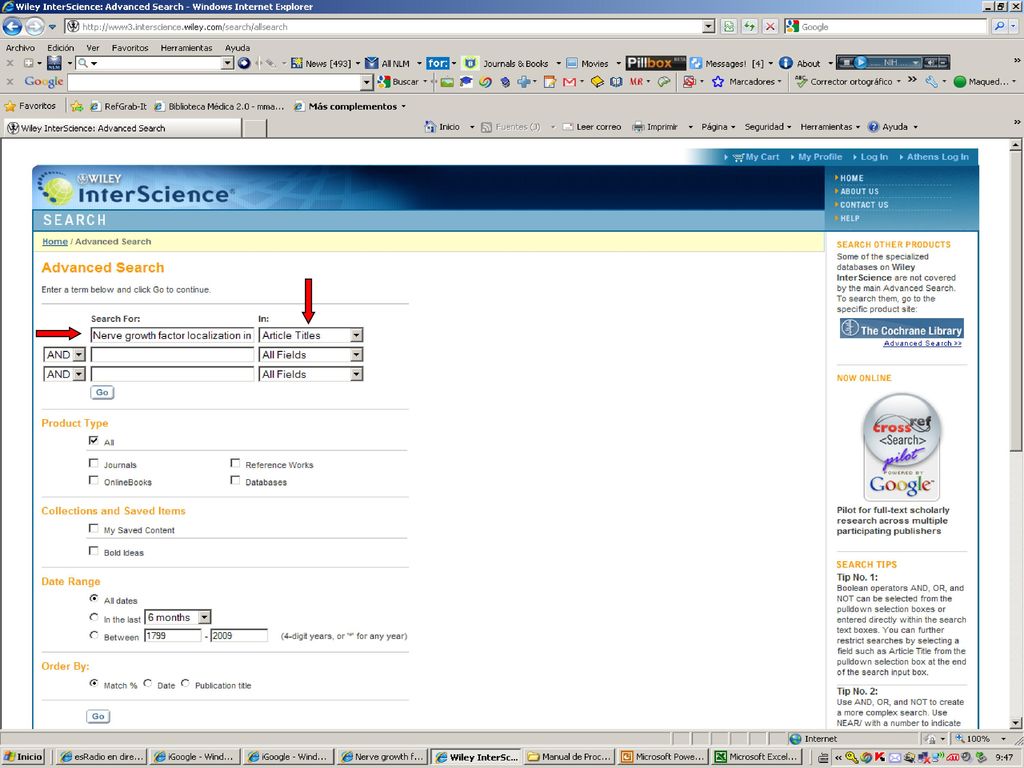The width and height of the screenshot is (1024, 768).
Task: Check the My Saved Content checkbox
Action: [93, 528]
